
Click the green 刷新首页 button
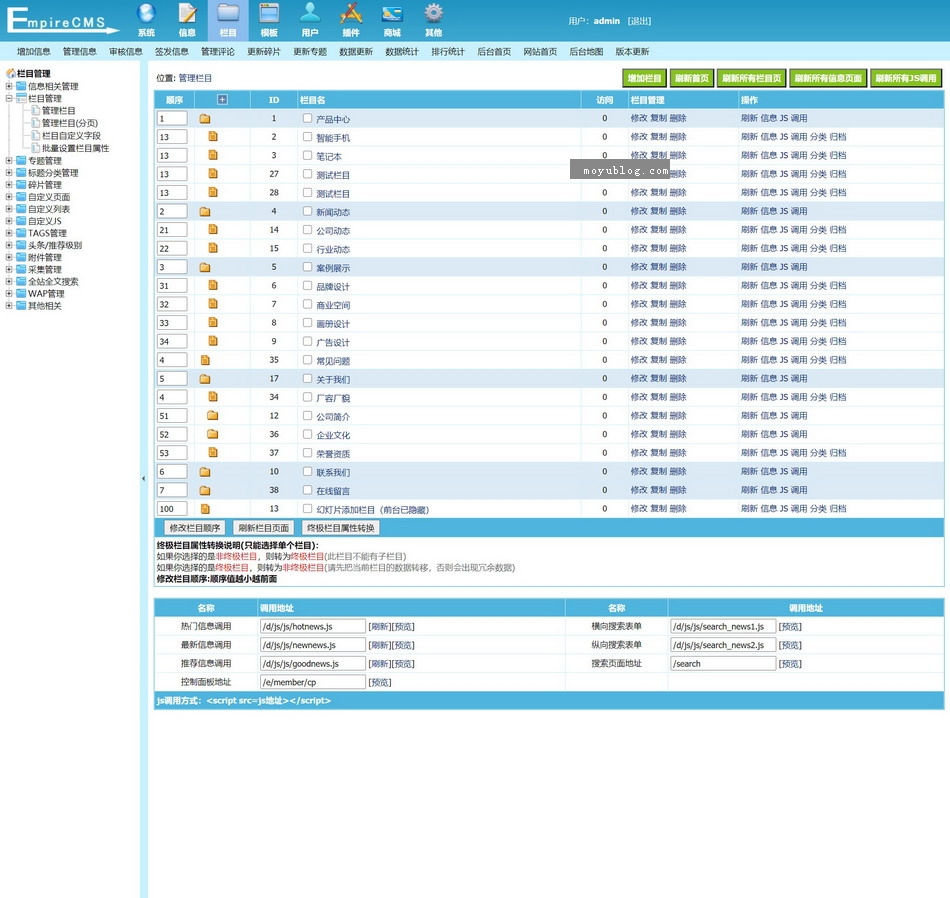point(692,78)
